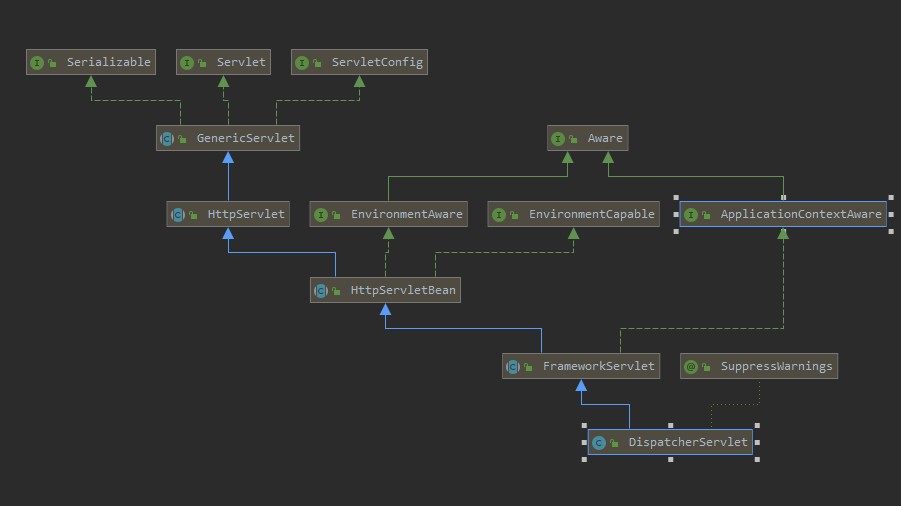Click bottom-left selection handle of DispatcherServlet
This screenshot has width=901, height=506.
584,459
